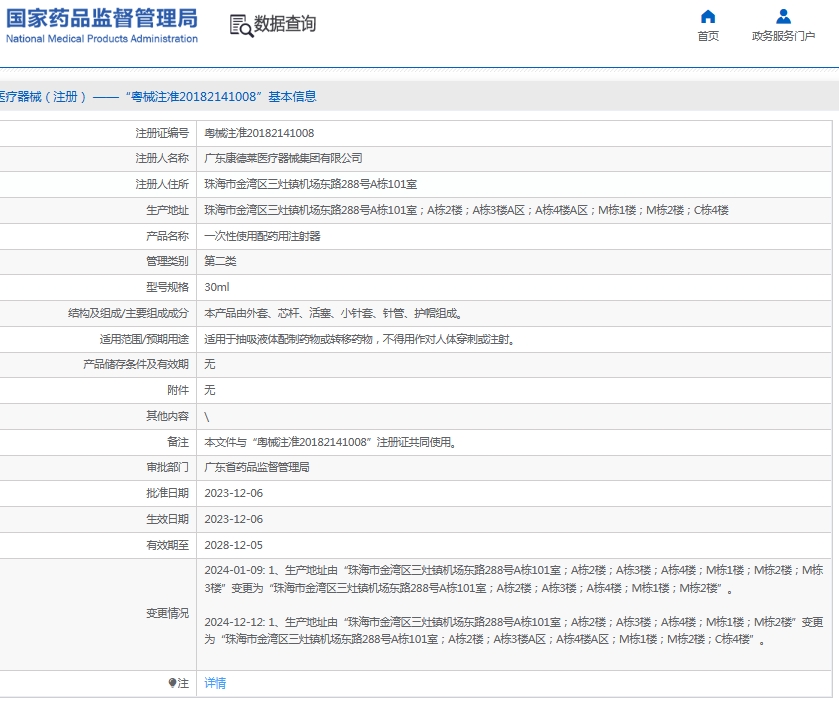This screenshot has width=839, height=701.
Task: Click the 数据查询 search document icon
Action: (x=241, y=26)
